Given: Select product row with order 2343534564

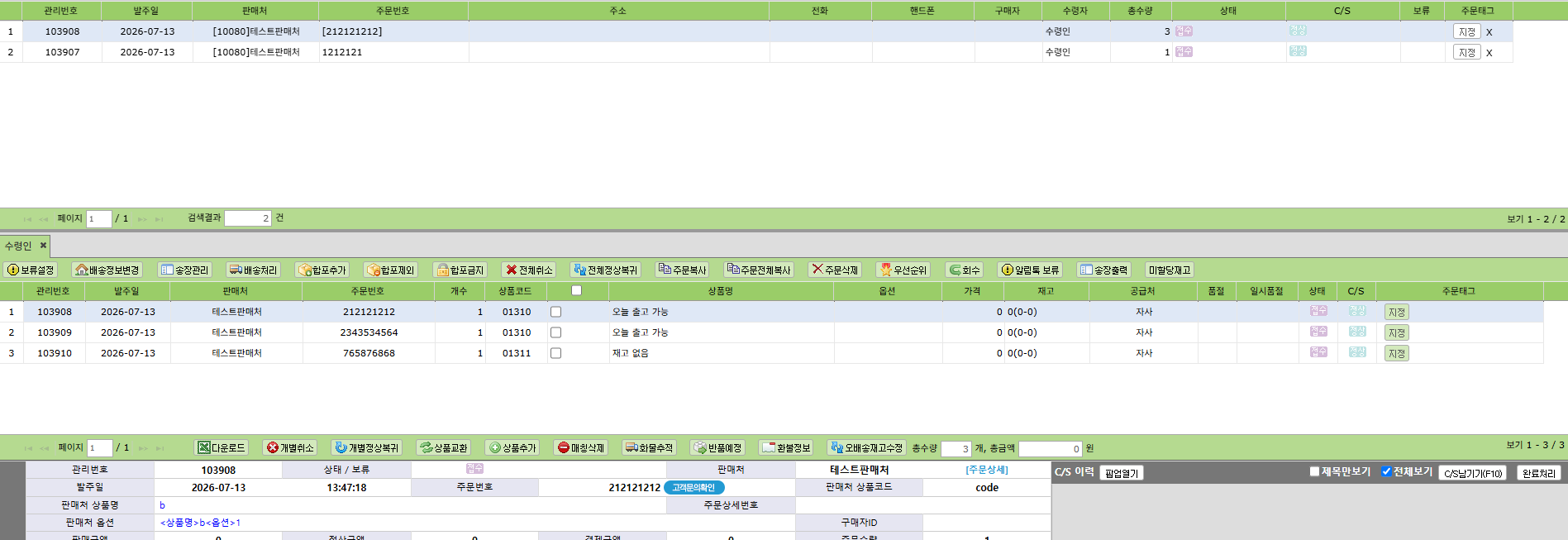Looking at the screenshot, I should (771, 332).
